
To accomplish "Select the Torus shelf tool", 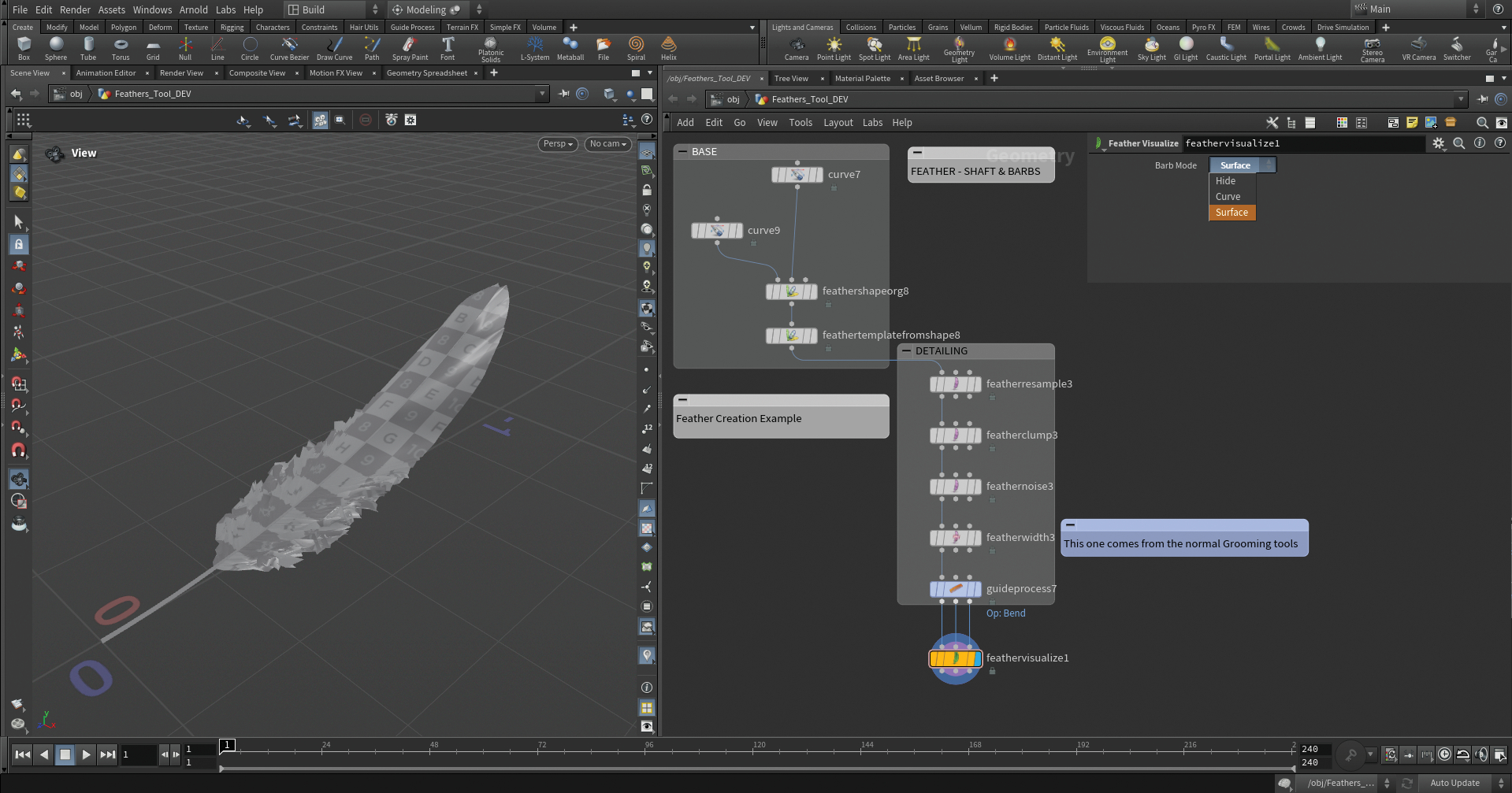I will [121, 48].
